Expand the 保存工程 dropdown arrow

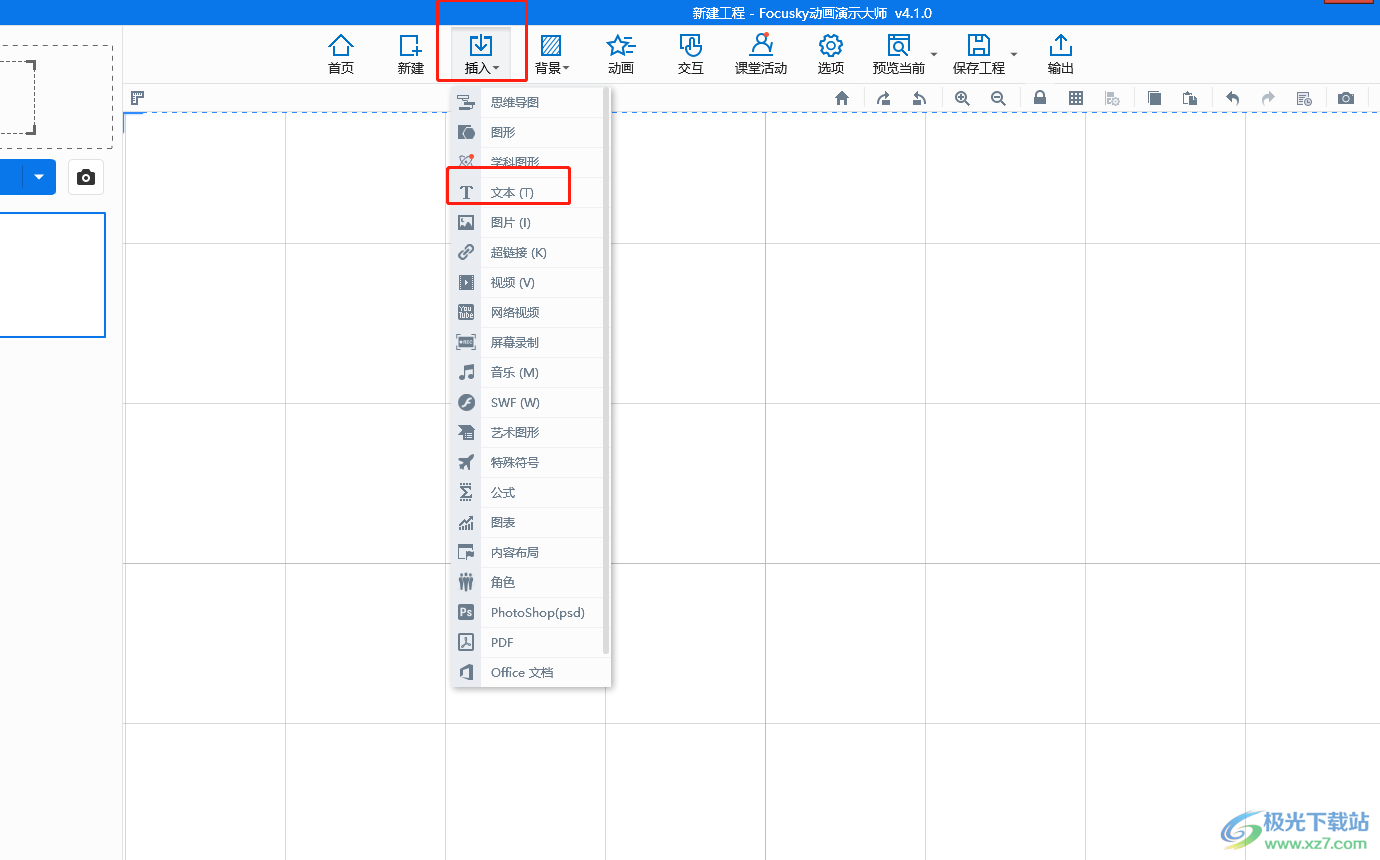tap(1014, 54)
